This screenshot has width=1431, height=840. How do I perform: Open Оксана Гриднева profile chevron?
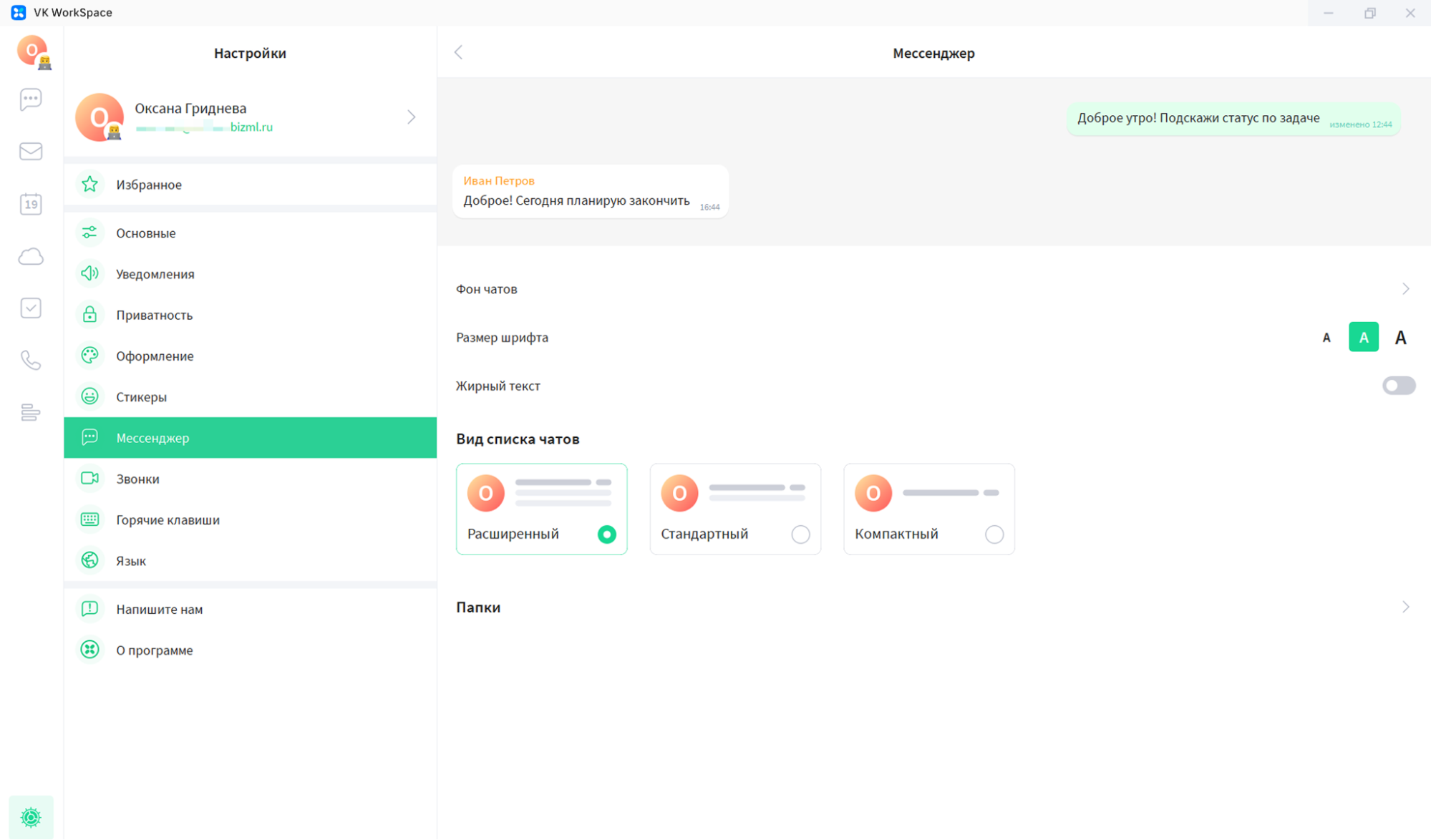tap(411, 117)
